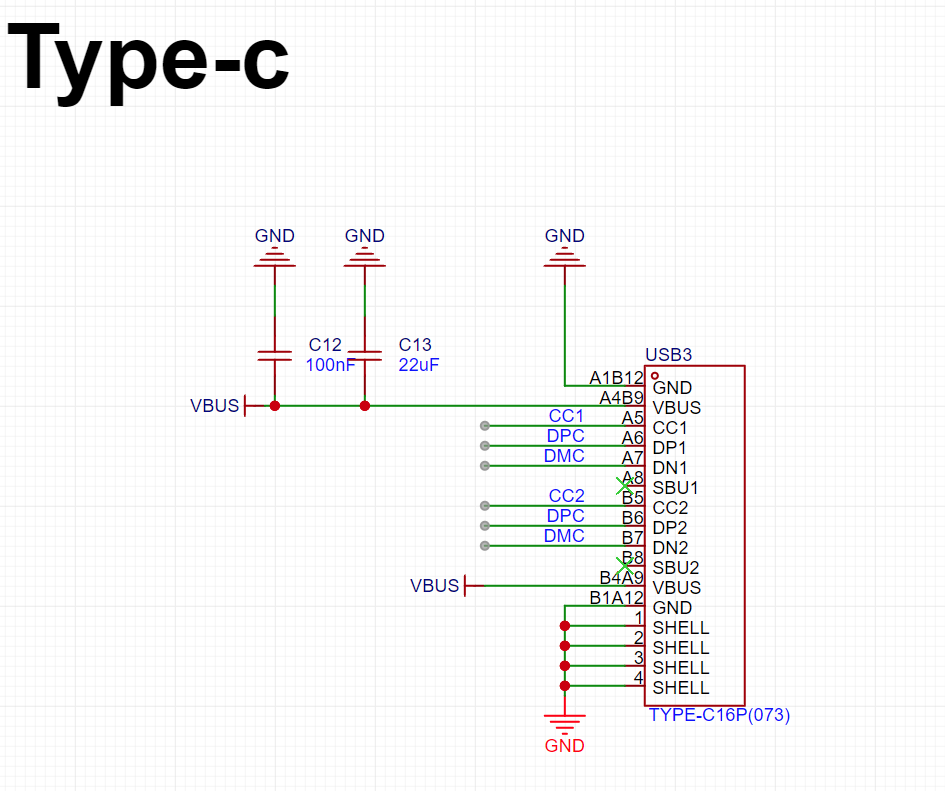Click pin number B5
Viewport: 945px width, 791px height.
coord(633,498)
